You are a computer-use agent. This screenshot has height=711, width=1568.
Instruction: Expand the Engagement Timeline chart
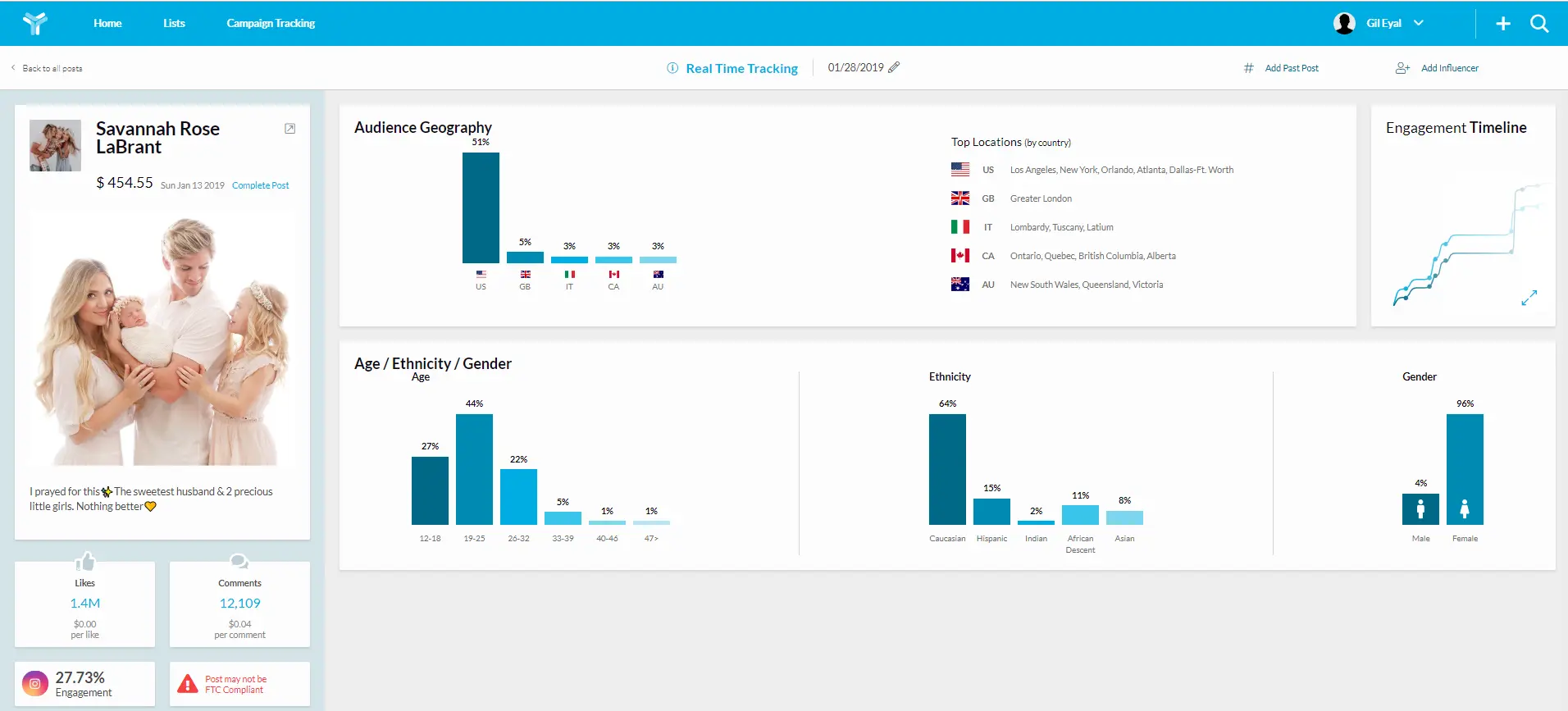[1529, 299]
